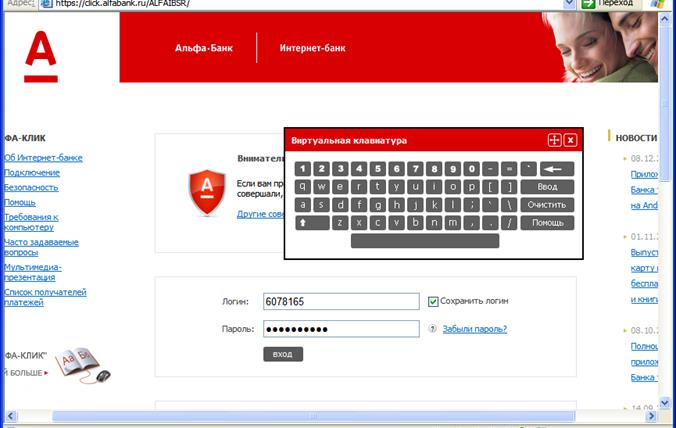Open the Мультимедиа-презентация link
676x428 pixels.
tap(33, 272)
